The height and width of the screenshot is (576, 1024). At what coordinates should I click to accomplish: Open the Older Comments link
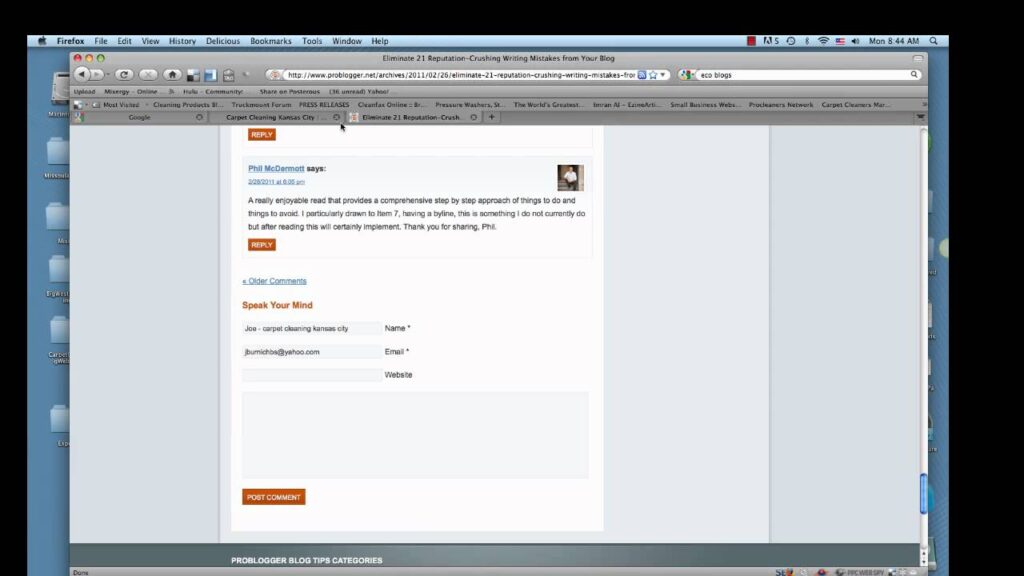274,281
